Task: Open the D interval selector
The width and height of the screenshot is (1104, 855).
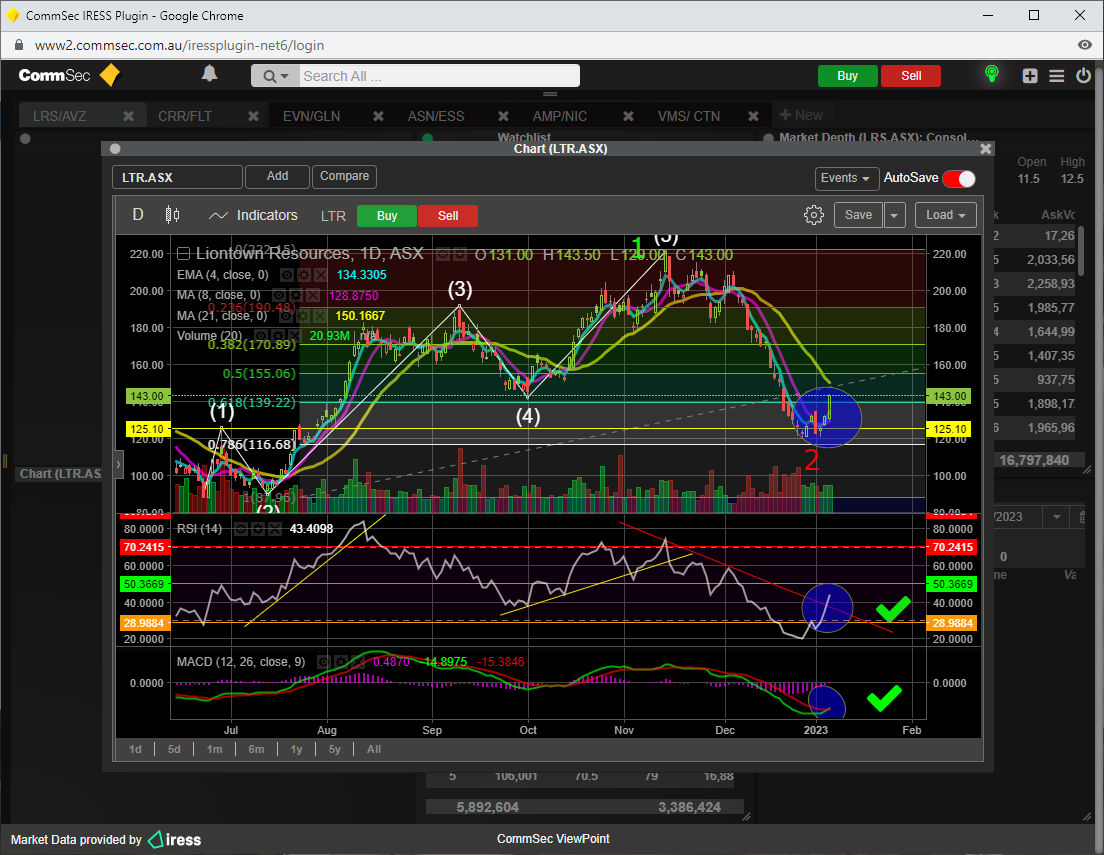Action: (x=138, y=215)
